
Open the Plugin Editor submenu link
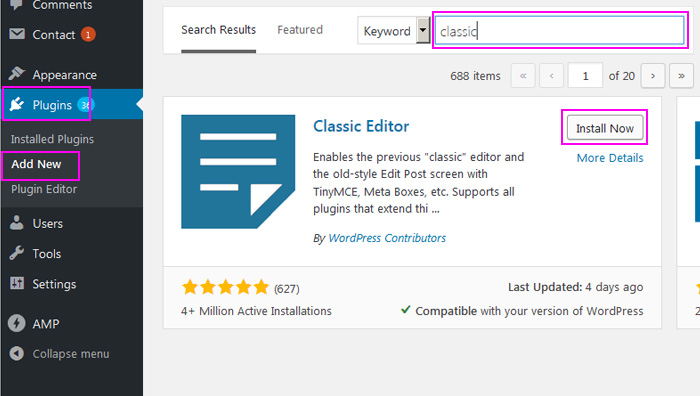tap(44, 189)
